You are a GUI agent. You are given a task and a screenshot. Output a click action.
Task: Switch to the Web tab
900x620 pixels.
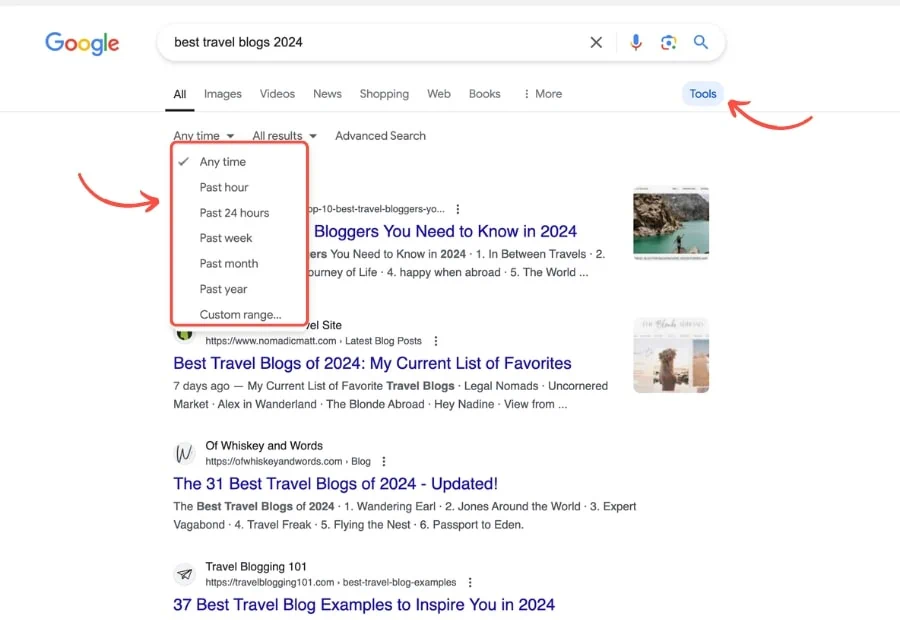point(439,94)
